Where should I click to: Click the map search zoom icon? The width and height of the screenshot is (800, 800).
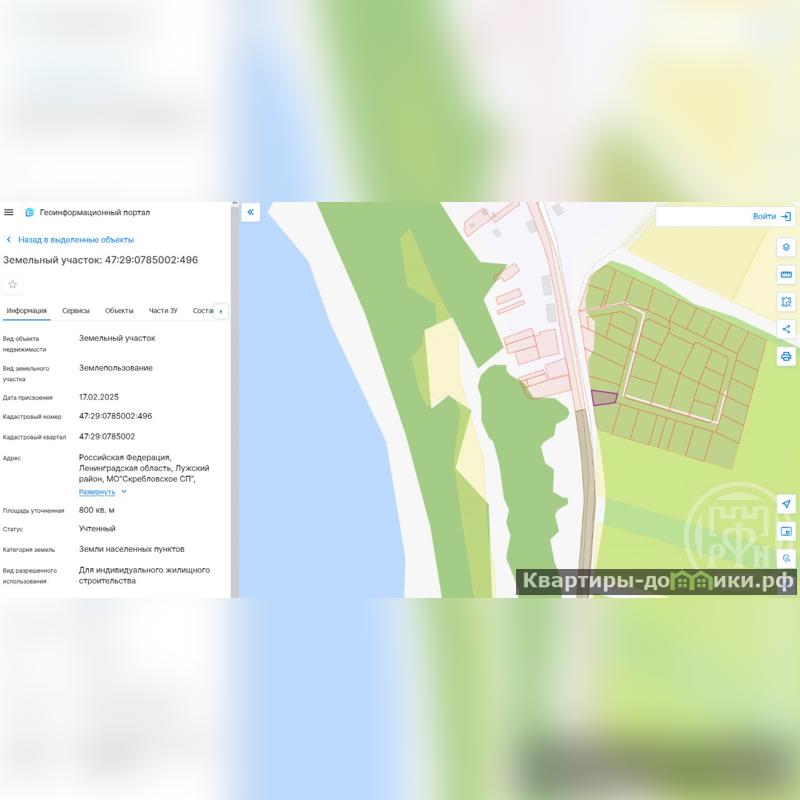coord(786,558)
